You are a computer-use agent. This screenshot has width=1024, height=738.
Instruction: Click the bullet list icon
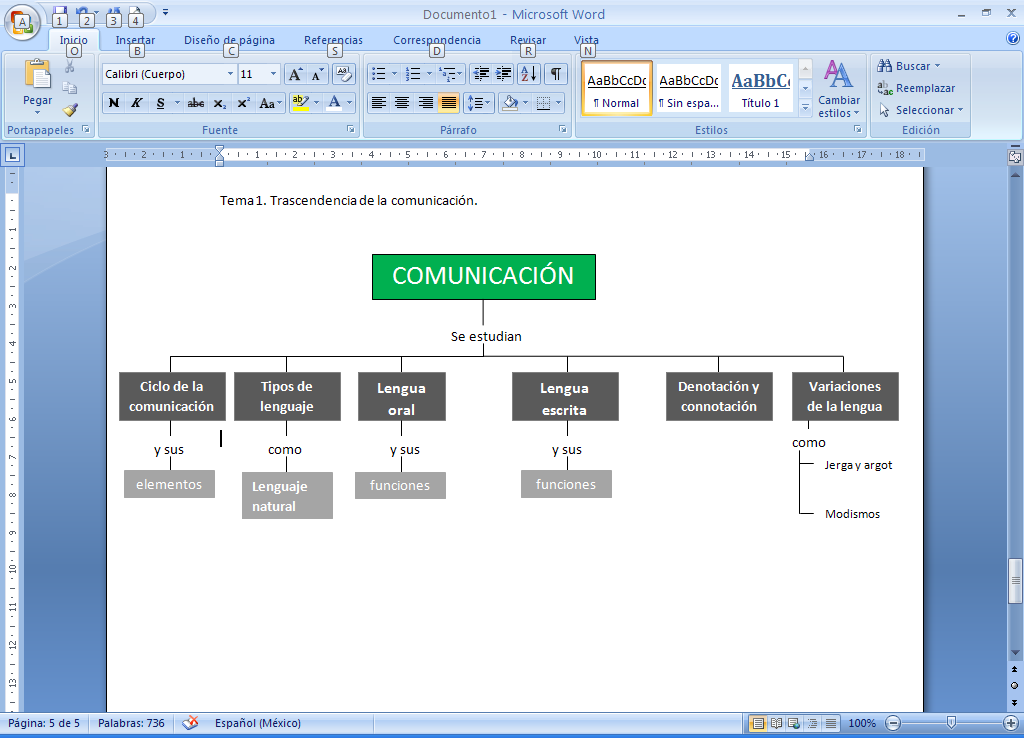pyautogui.click(x=379, y=74)
